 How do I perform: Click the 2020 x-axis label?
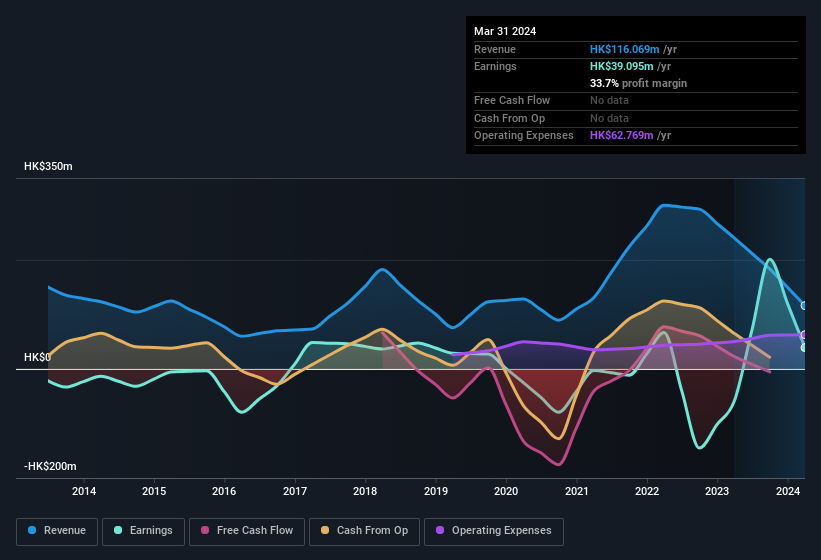(506, 491)
